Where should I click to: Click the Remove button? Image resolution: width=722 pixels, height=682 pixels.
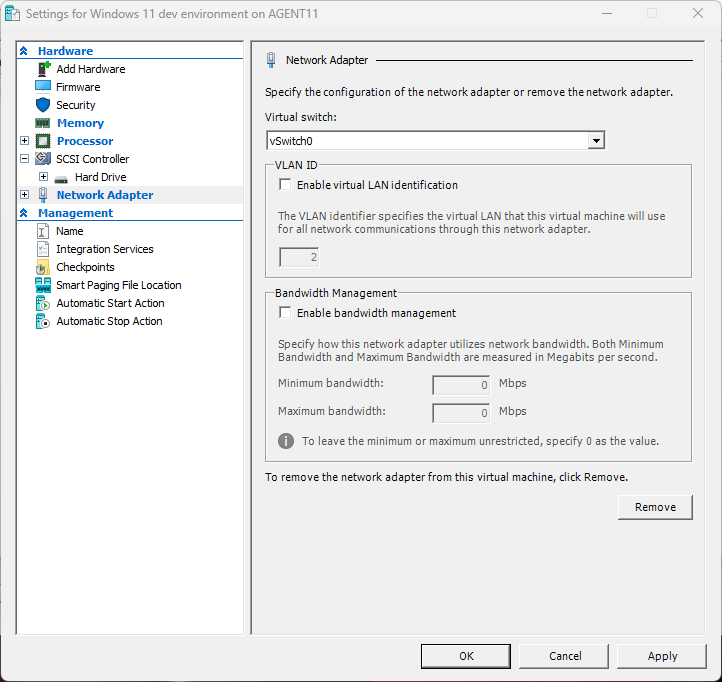(x=655, y=507)
